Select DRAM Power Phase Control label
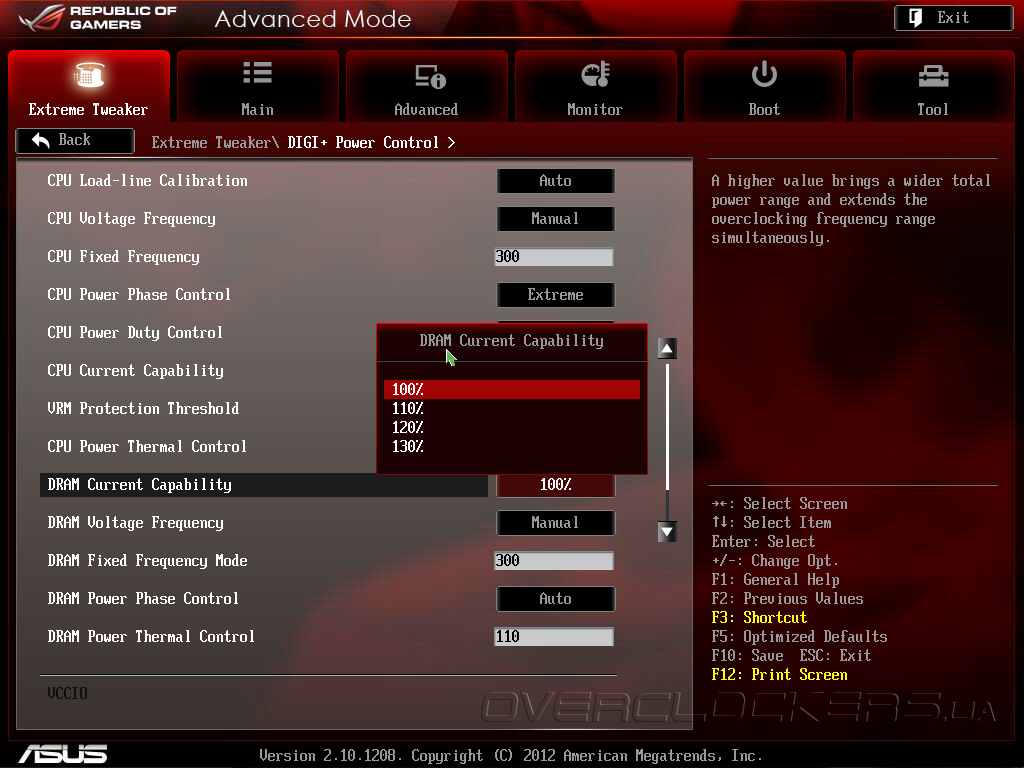This screenshot has width=1024, height=768. pyautogui.click(x=143, y=599)
